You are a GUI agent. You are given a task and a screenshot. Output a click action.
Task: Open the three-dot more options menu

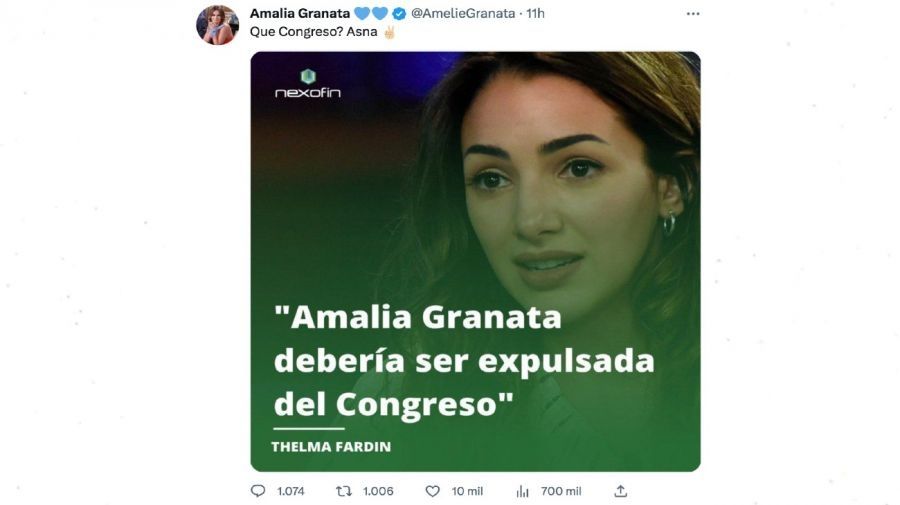[693, 14]
